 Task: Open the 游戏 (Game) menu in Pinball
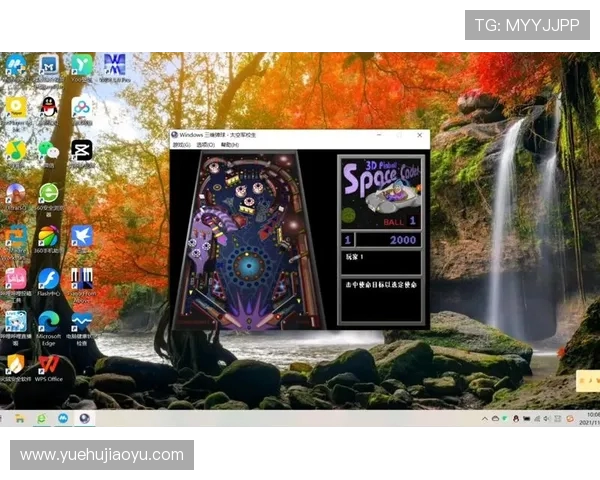tap(181, 145)
